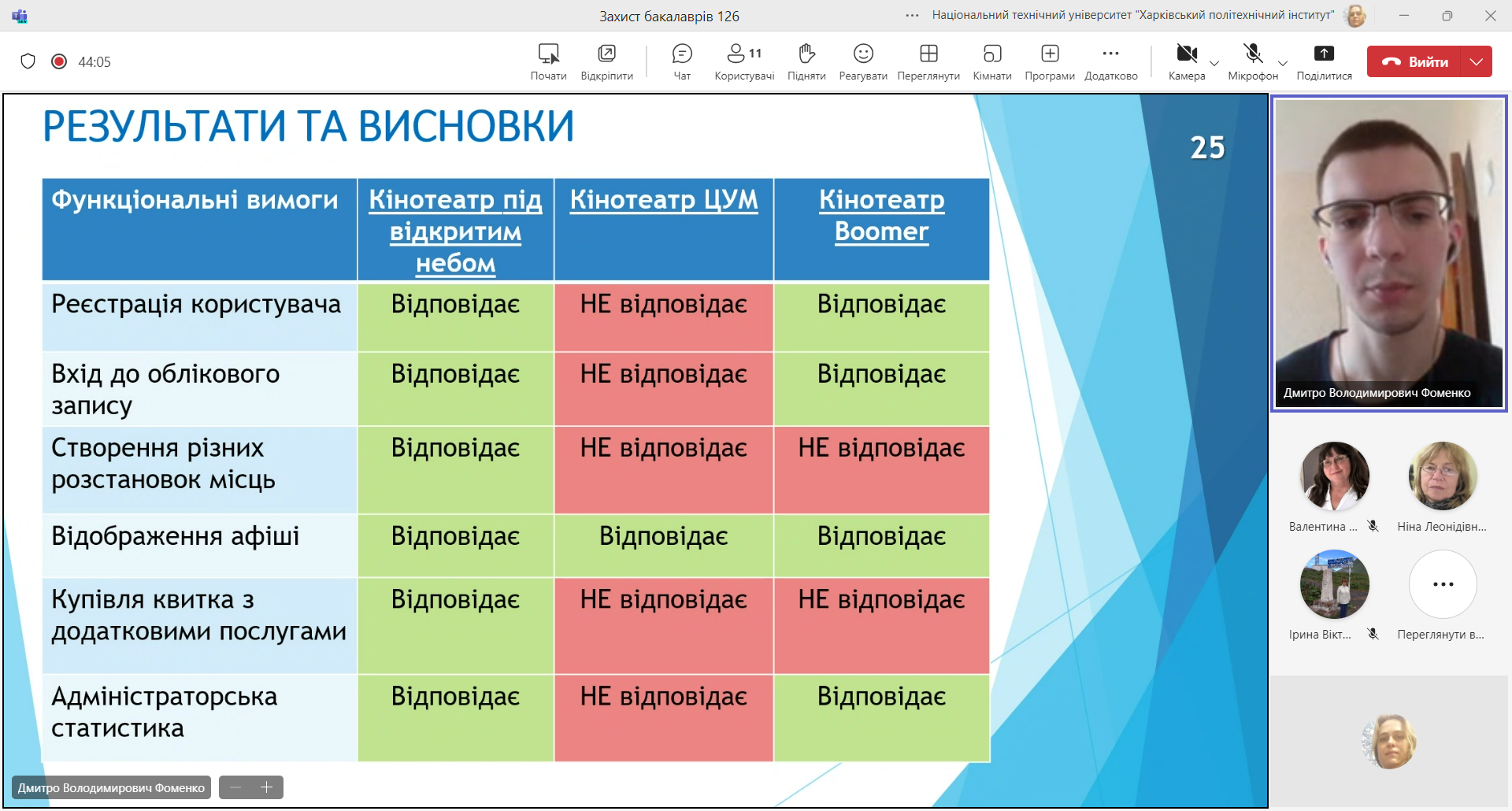
Task: Pop out presentation with Відкріпити
Action: click(x=606, y=61)
